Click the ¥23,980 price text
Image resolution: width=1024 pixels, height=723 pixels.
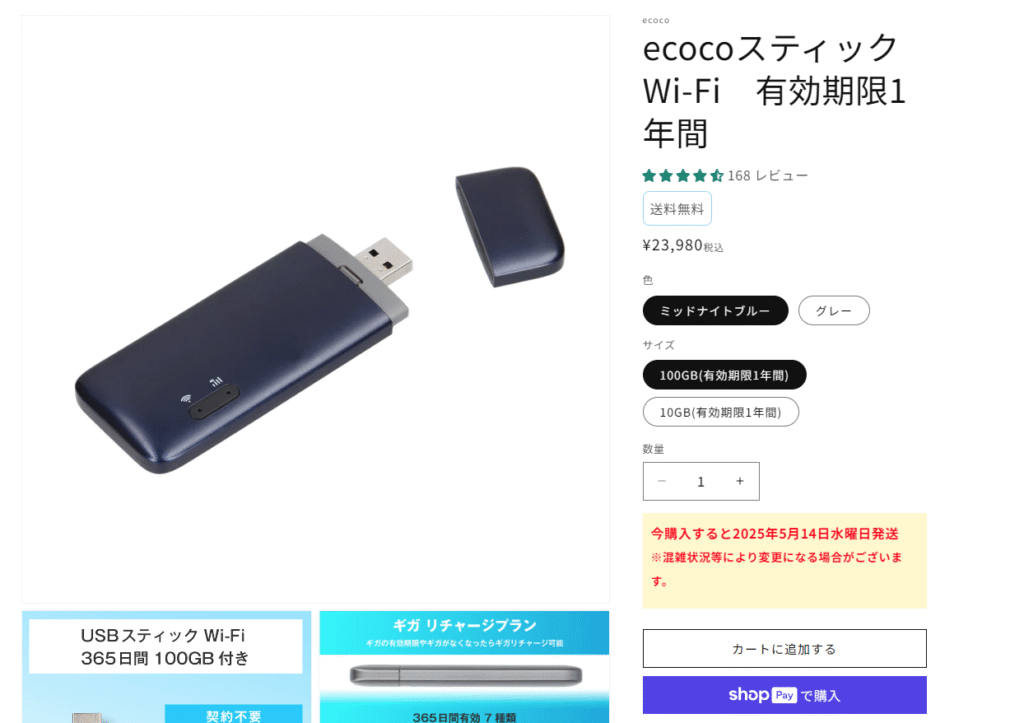(x=673, y=245)
